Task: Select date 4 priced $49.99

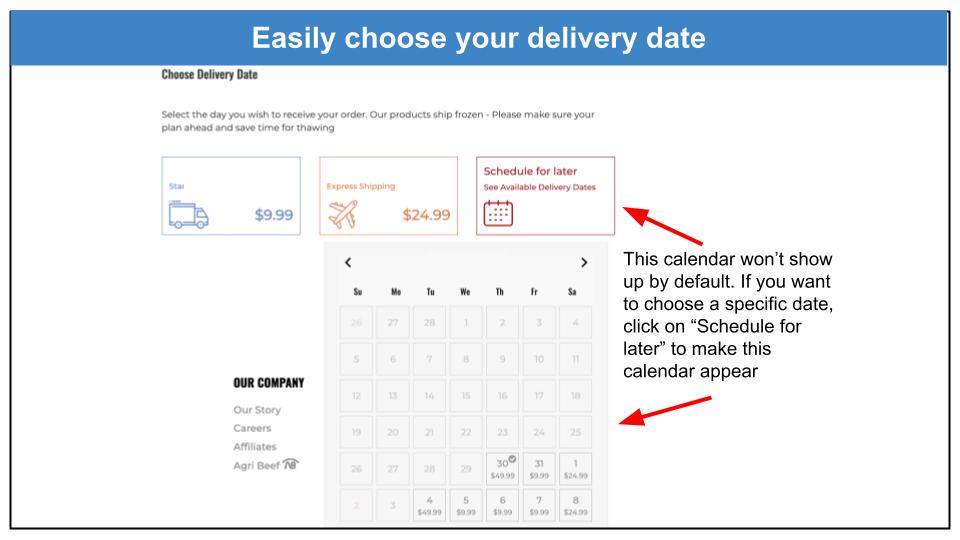Action: (x=429, y=505)
